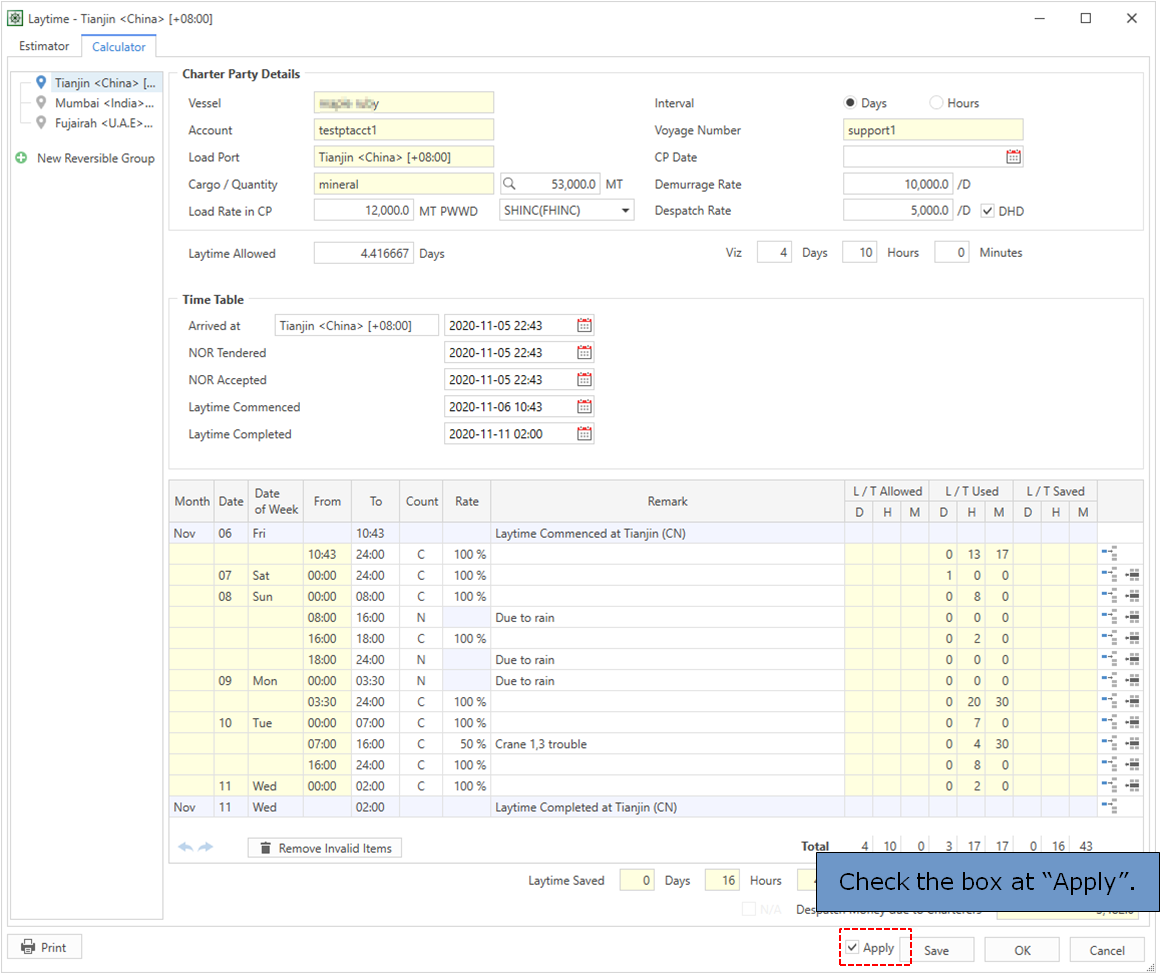Click the Demurrage Rate input field
The image size is (1161, 974).
(x=897, y=184)
